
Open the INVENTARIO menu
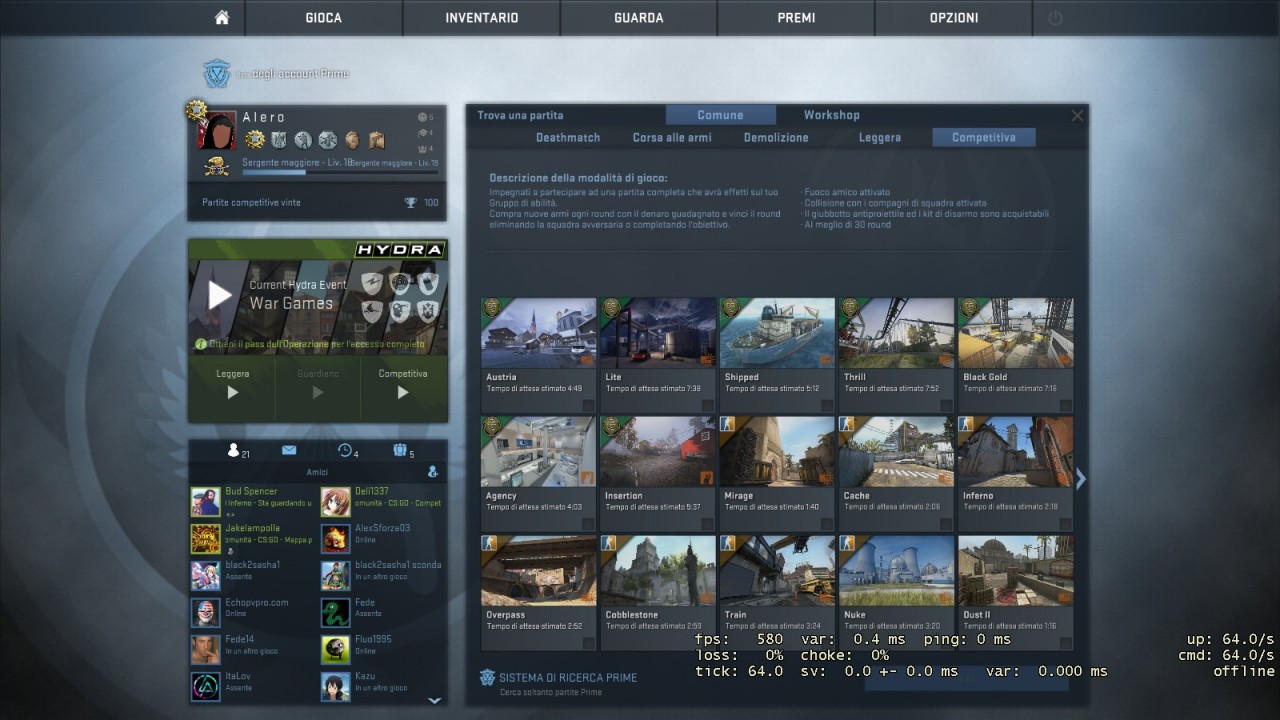tap(481, 18)
